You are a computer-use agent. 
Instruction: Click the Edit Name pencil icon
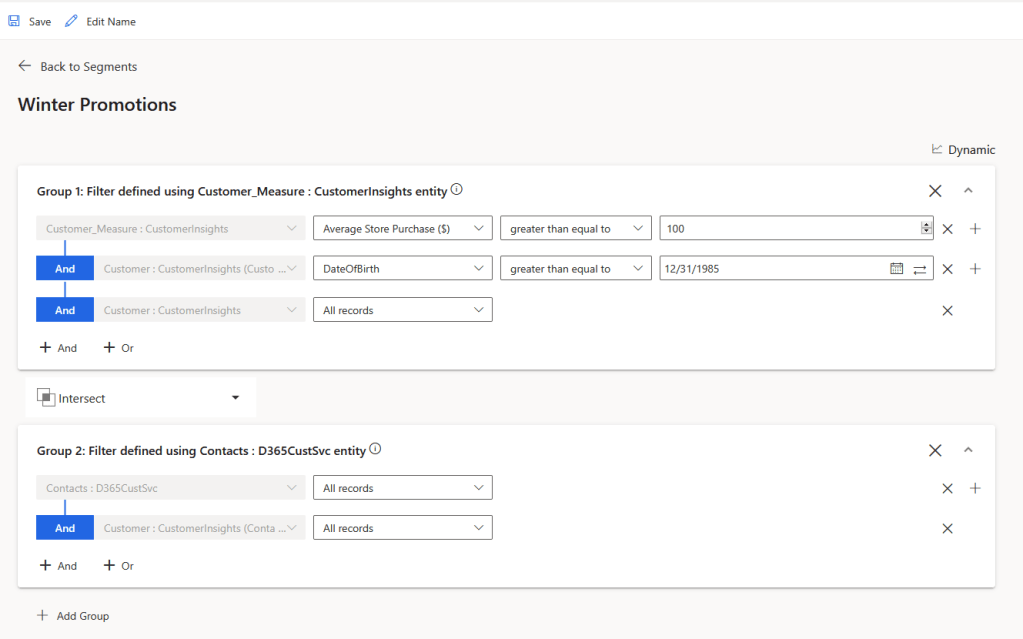click(71, 21)
